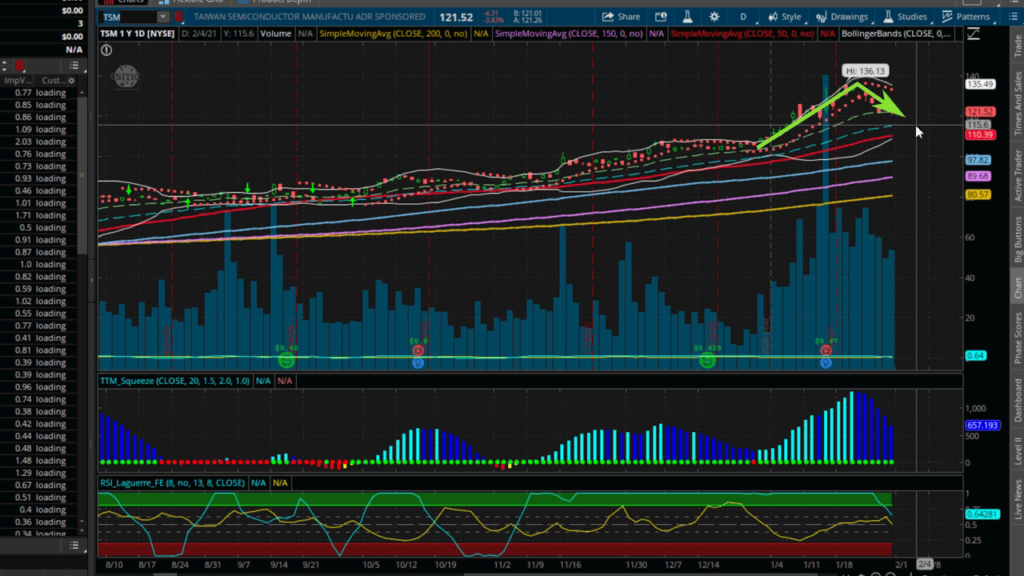Click the toolbar icon right of Share
The height and width of the screenshot is (576, 1024).
[661, 17]
